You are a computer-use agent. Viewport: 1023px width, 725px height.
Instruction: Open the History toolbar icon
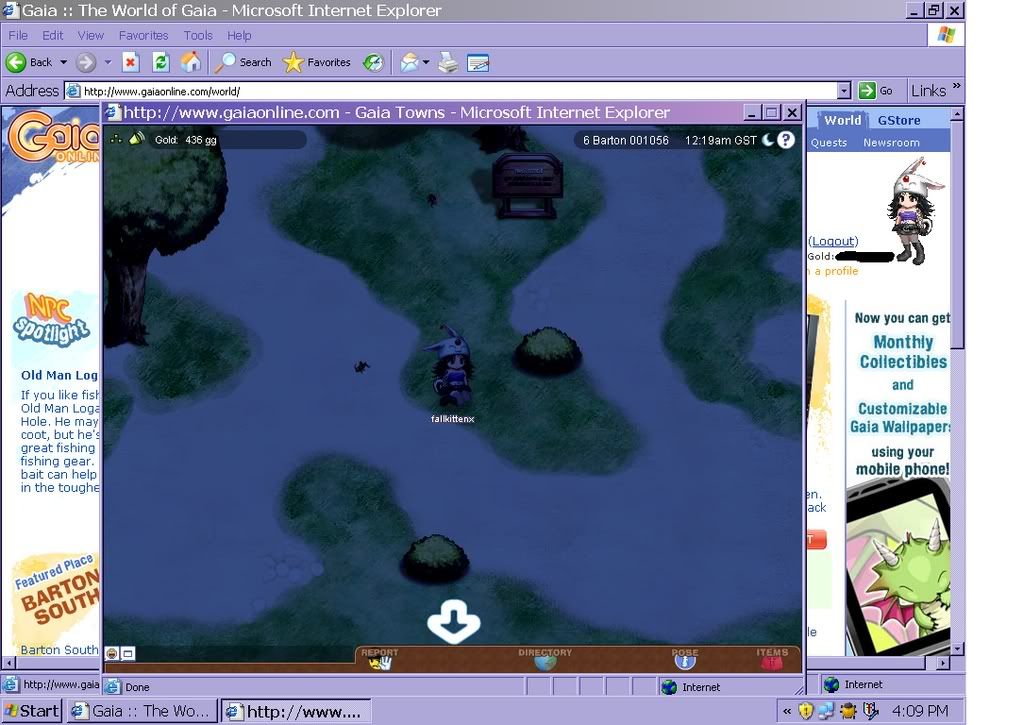(x=373, y=63)
